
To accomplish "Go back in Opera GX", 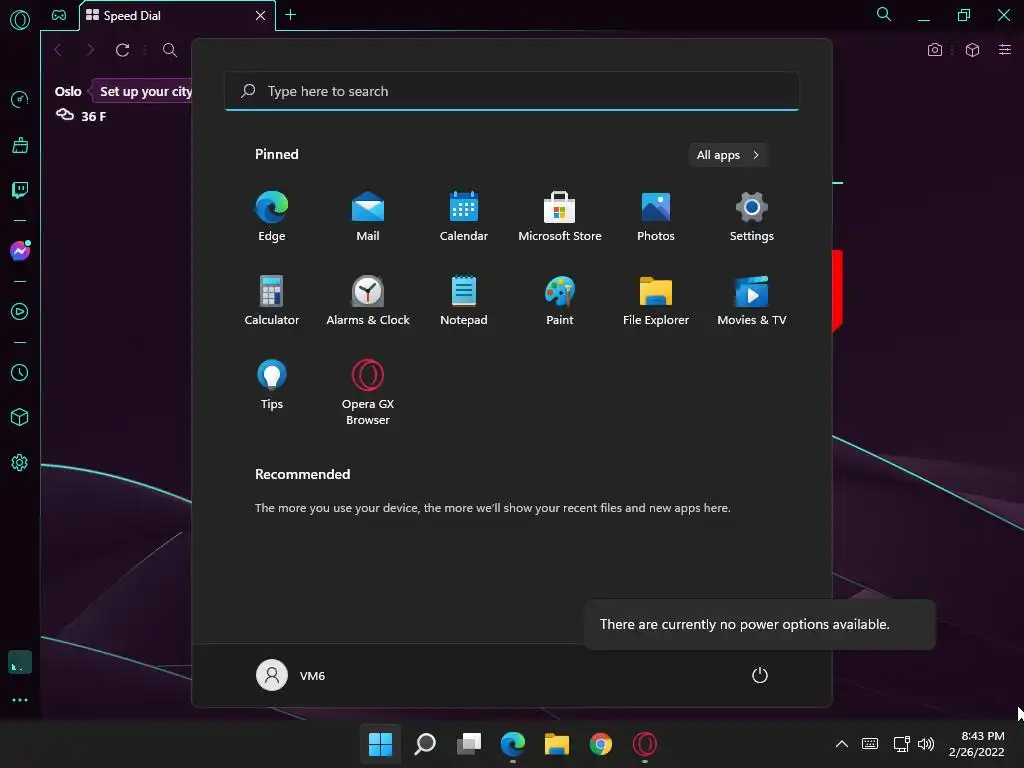I will pyautogui.click(x=58, y=50).
